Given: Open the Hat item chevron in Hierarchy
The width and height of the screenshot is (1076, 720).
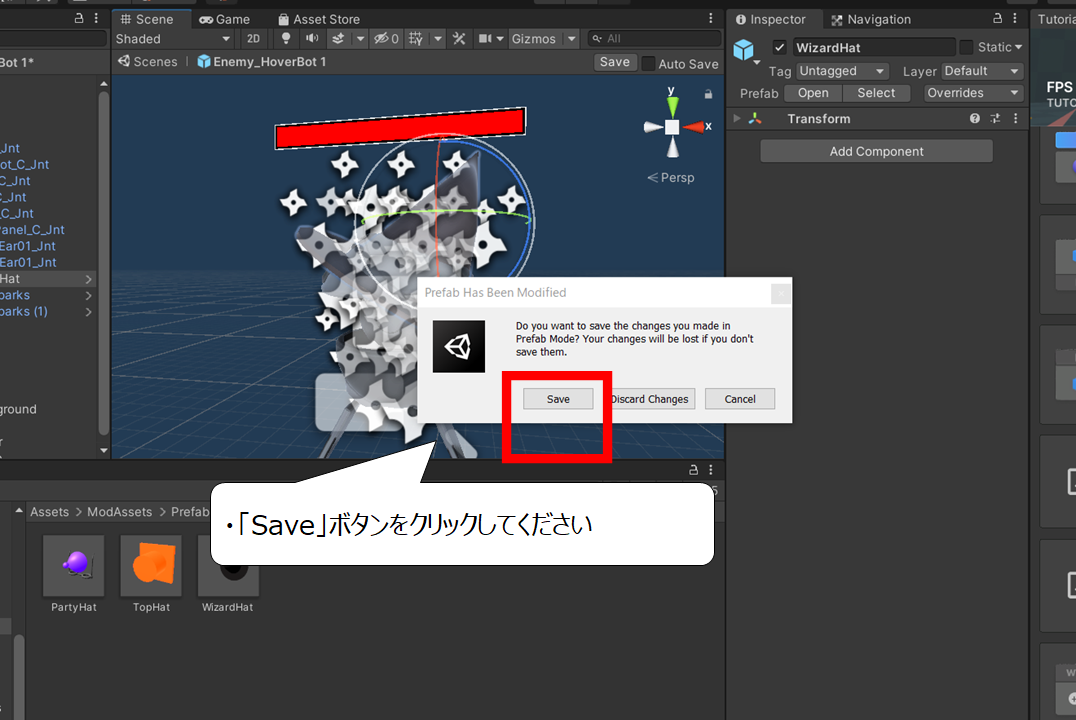Looking at the screenshot, I should [x=89, y=279].
